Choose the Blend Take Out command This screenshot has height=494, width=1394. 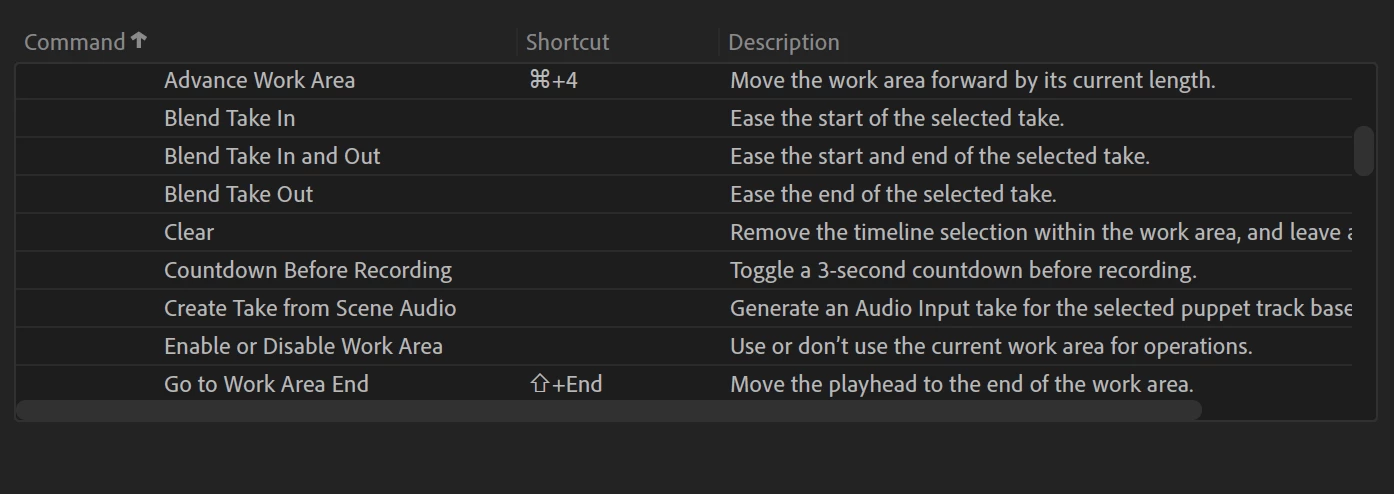click(238, 194)
